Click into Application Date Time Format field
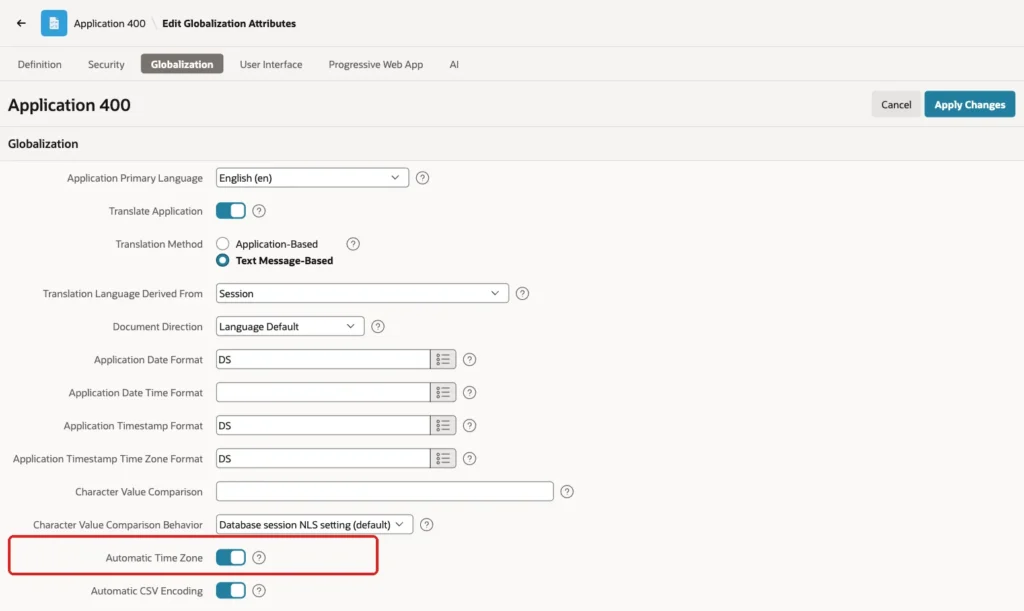The image size is (1024, 611). pos(323,392)
